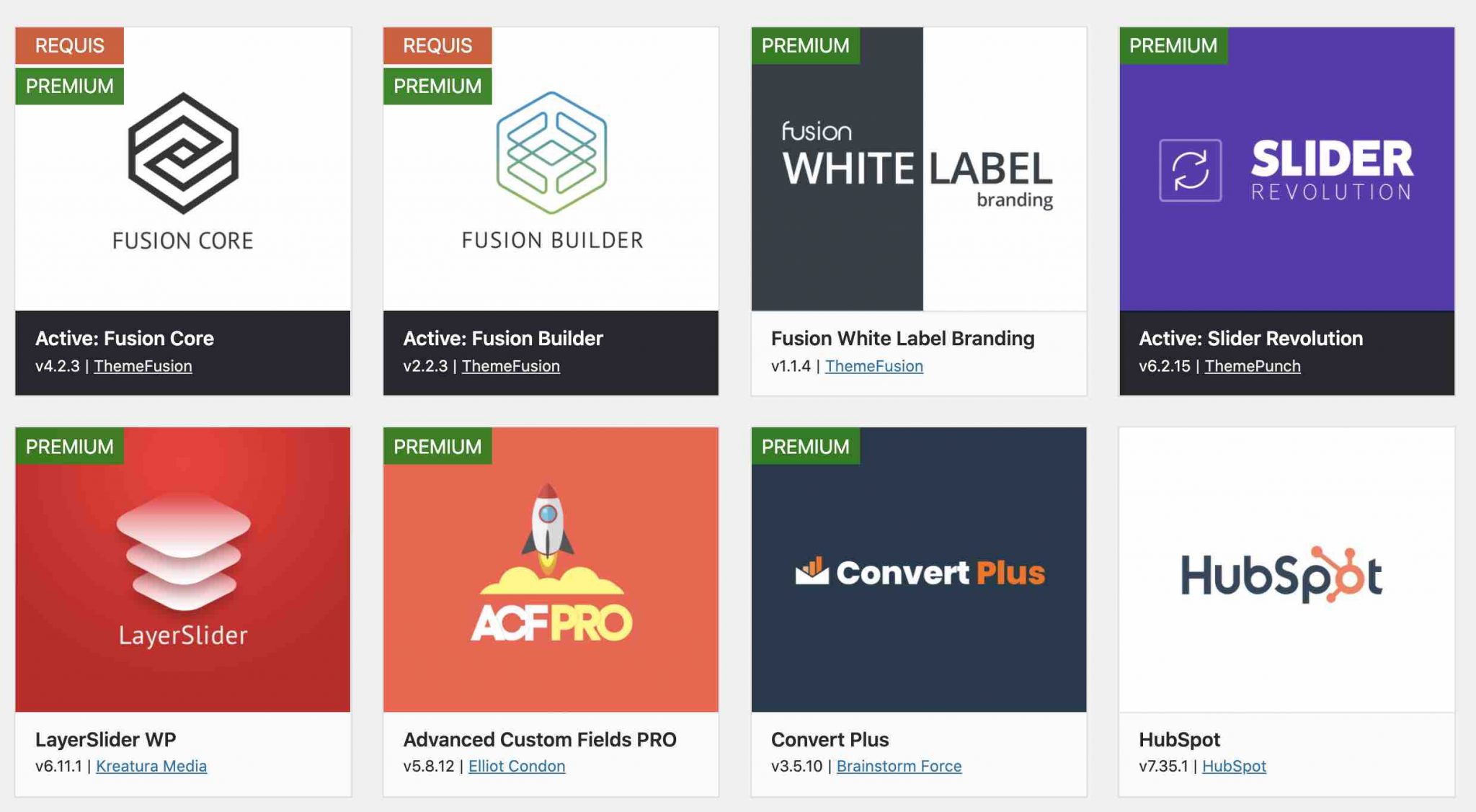Screen dimensions: 1476x812
Task: Click the REQUIS badge on Fusion Builder
Action: coord(437,45)
